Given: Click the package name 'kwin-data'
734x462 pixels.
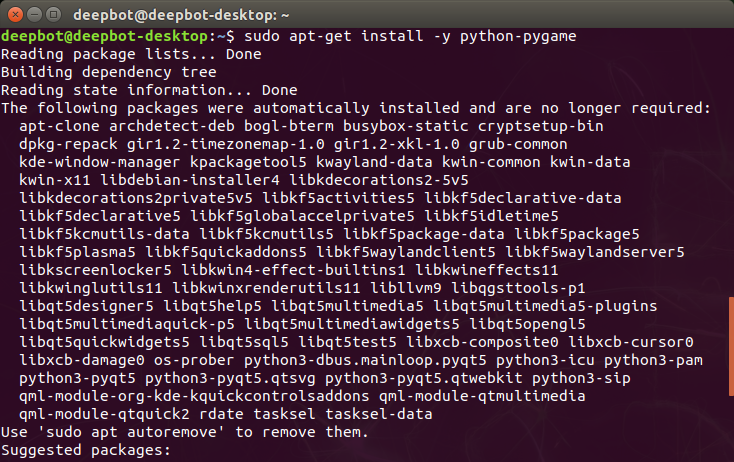Looking at the screenshot, I should click(x=590, y=162).
